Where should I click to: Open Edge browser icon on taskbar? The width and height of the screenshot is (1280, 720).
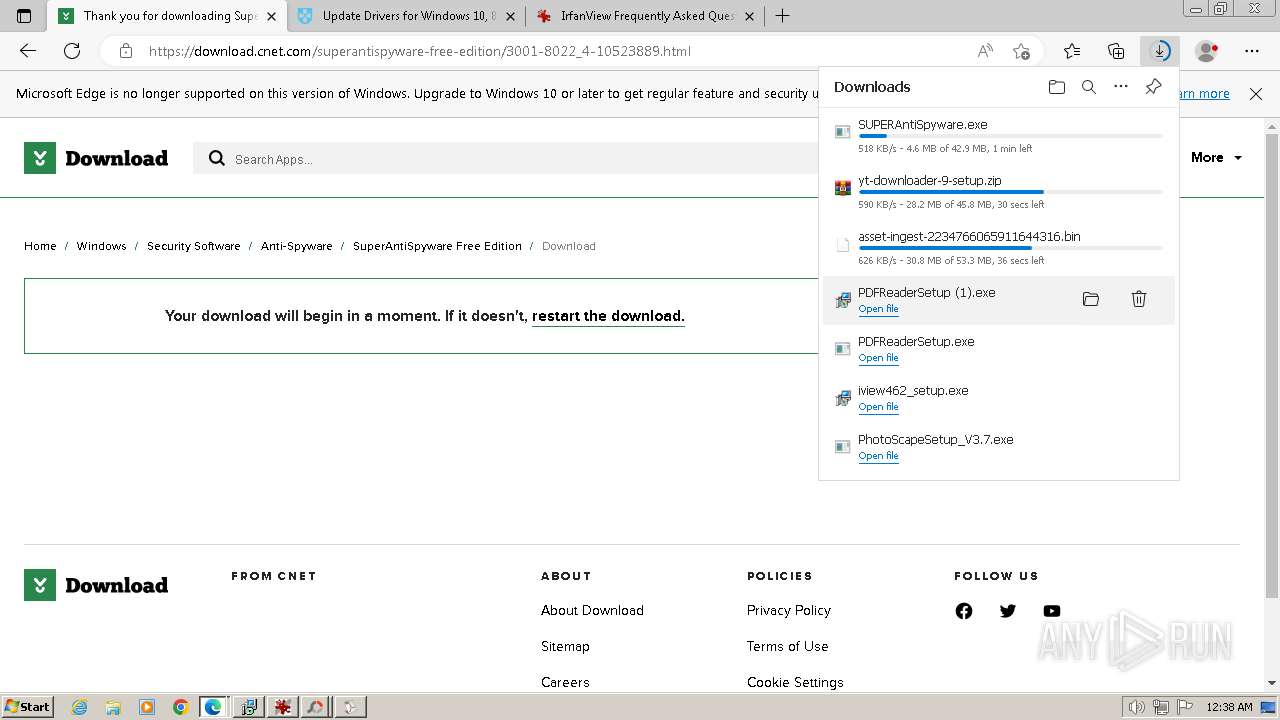click(x=213, y=707)
